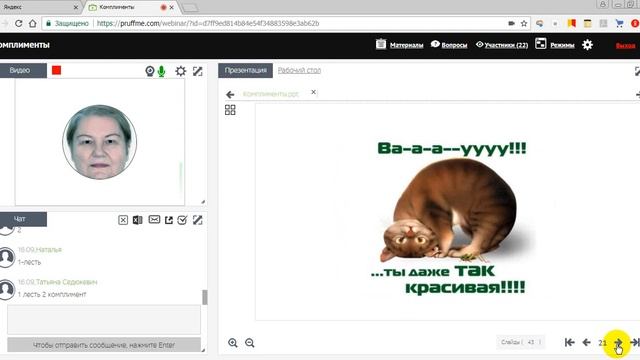Go back using presentation back arrow

click(x=230, y=95)
